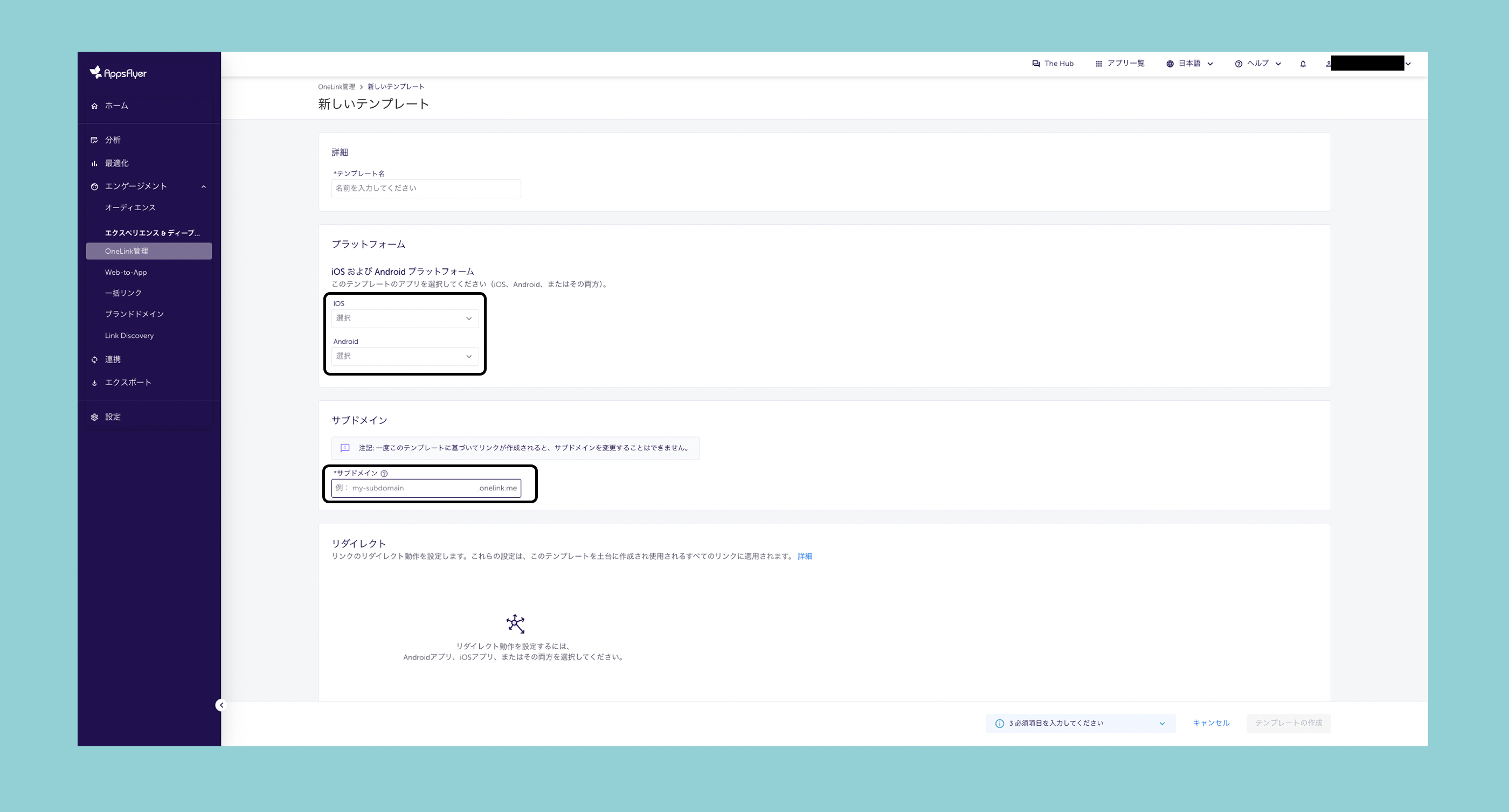
Task: Open the Help menu
Action: (1258, 63)
